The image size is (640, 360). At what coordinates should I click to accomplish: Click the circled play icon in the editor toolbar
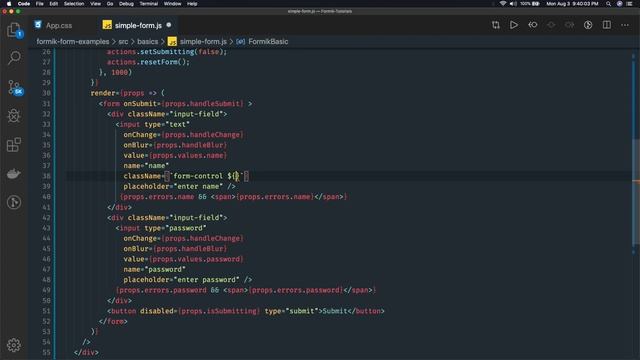[588, 25]
